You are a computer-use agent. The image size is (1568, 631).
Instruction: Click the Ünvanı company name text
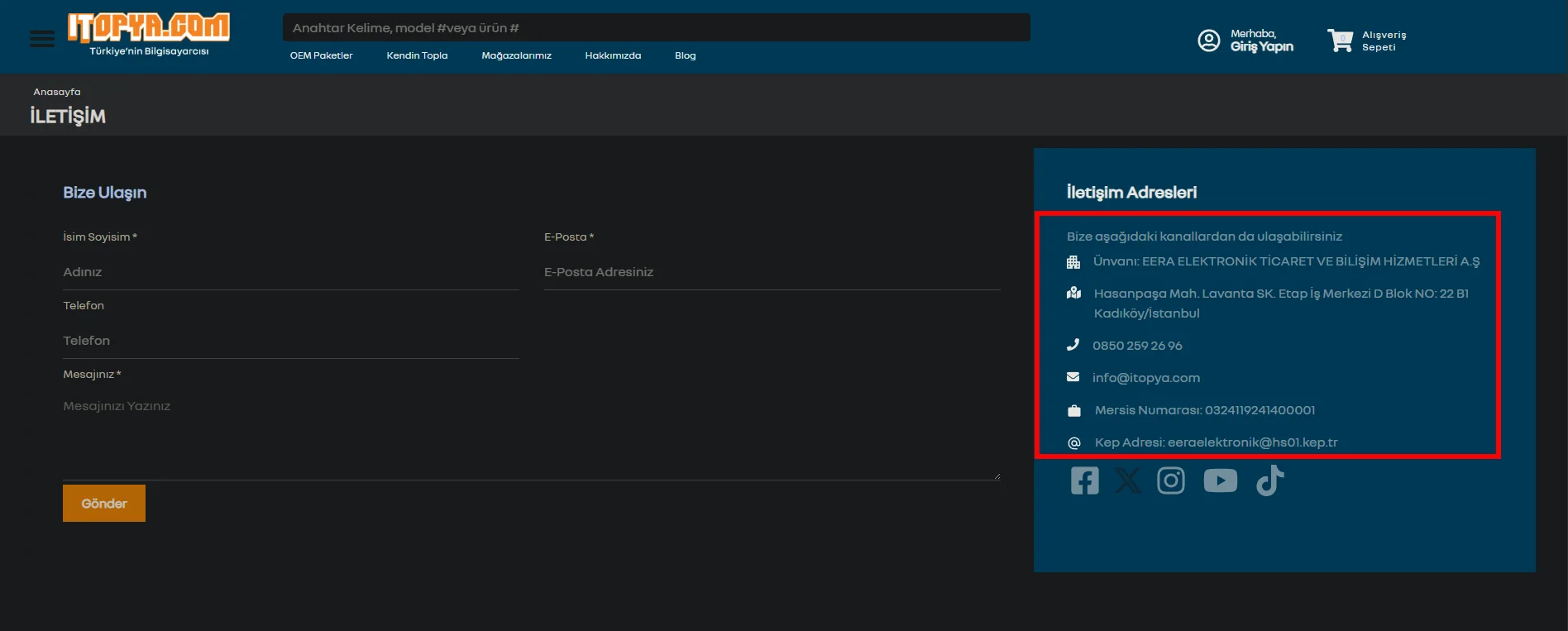1286,261
